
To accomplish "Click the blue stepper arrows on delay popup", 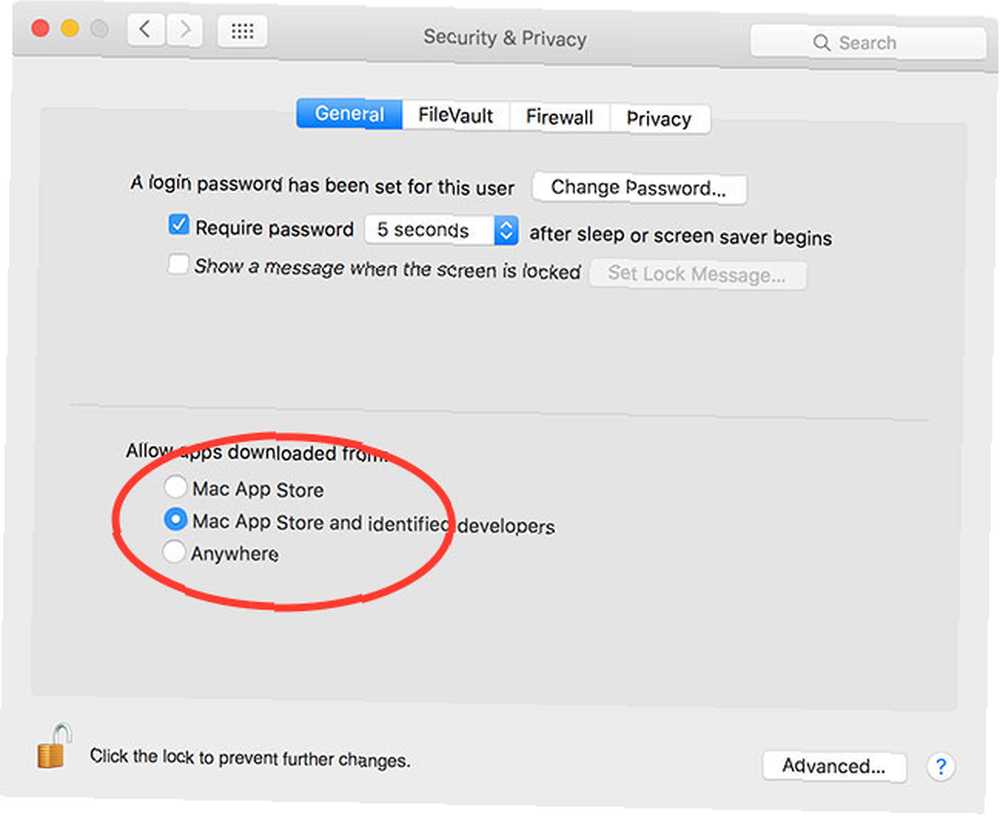I will (506, 230).
